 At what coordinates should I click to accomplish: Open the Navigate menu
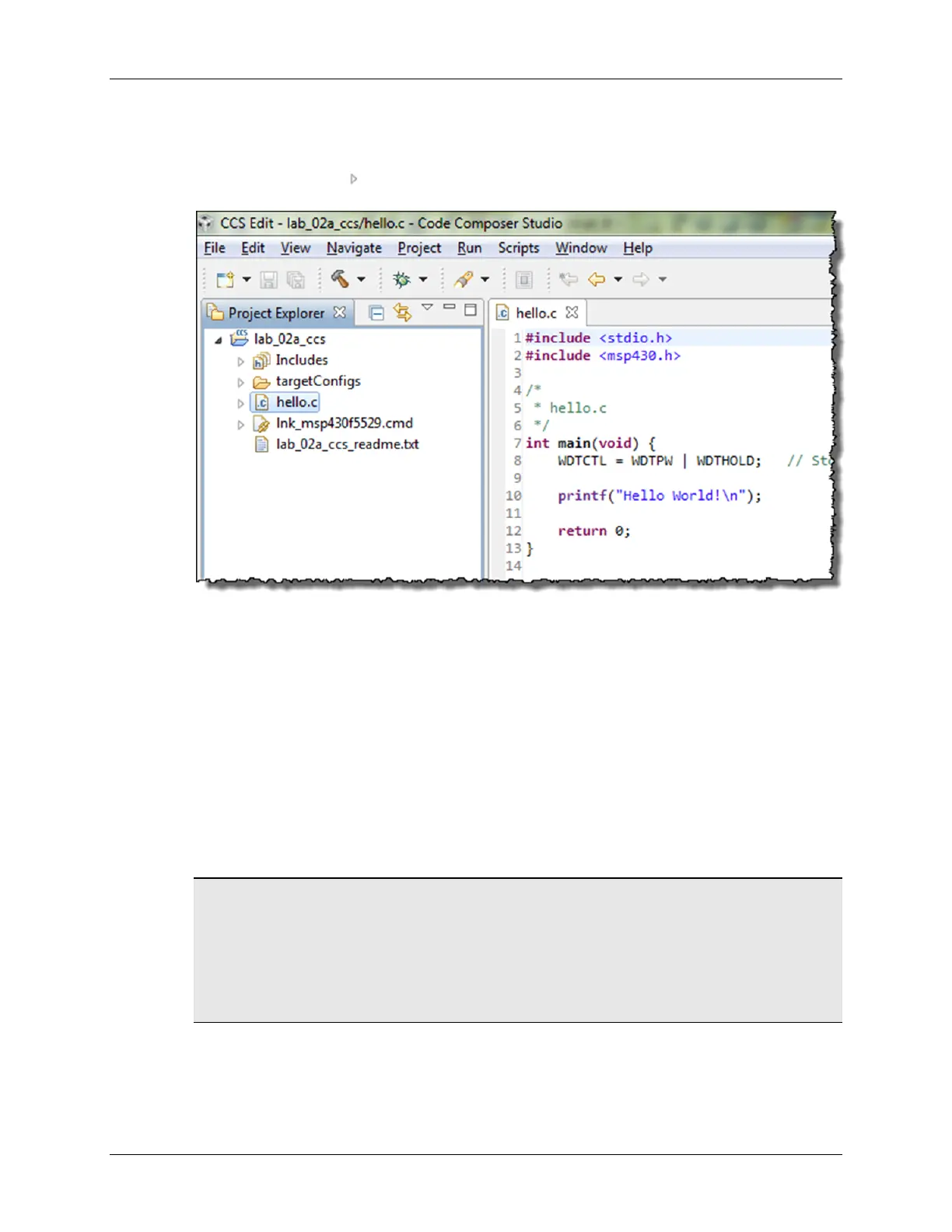354,248
